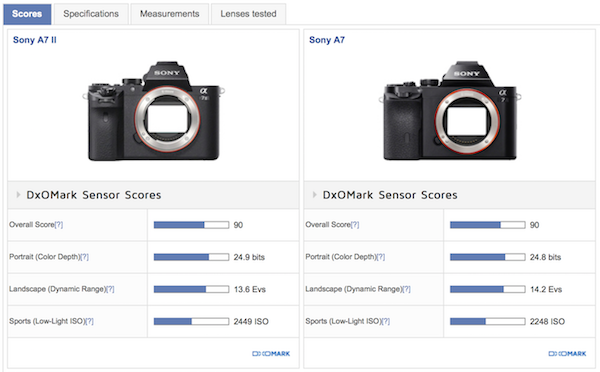Screen dimensions: 600x372
Task: Click the Sony A7 color depth bar
Action: pyautogui.click(x=488, y=257)
